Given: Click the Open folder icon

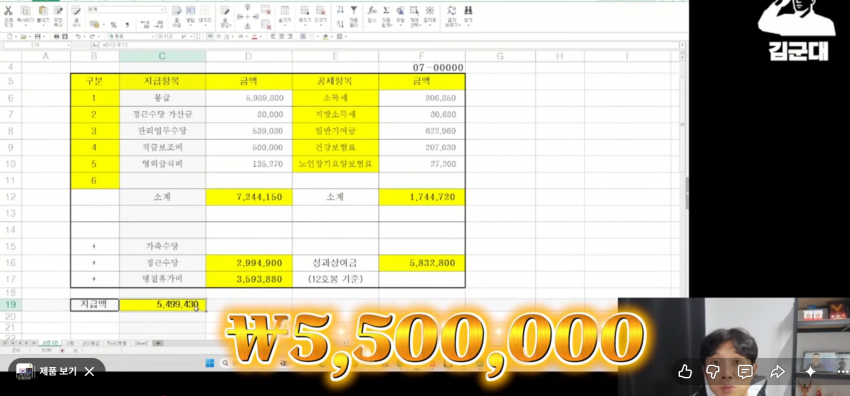Looking at the screenshot, I should click(x=23, y=36).
